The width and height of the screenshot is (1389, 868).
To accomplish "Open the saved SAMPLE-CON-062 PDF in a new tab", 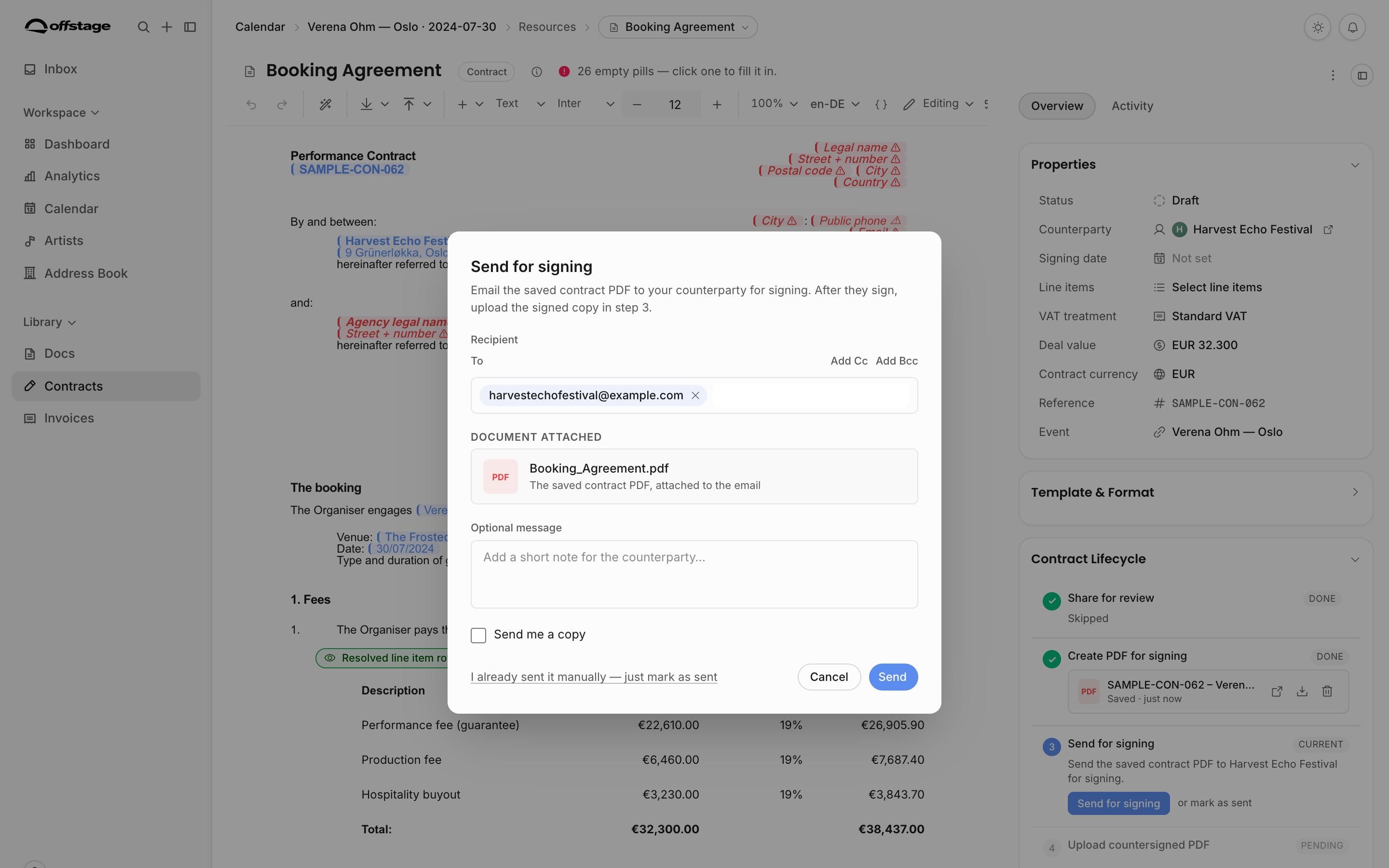I will click(1277, 691).
